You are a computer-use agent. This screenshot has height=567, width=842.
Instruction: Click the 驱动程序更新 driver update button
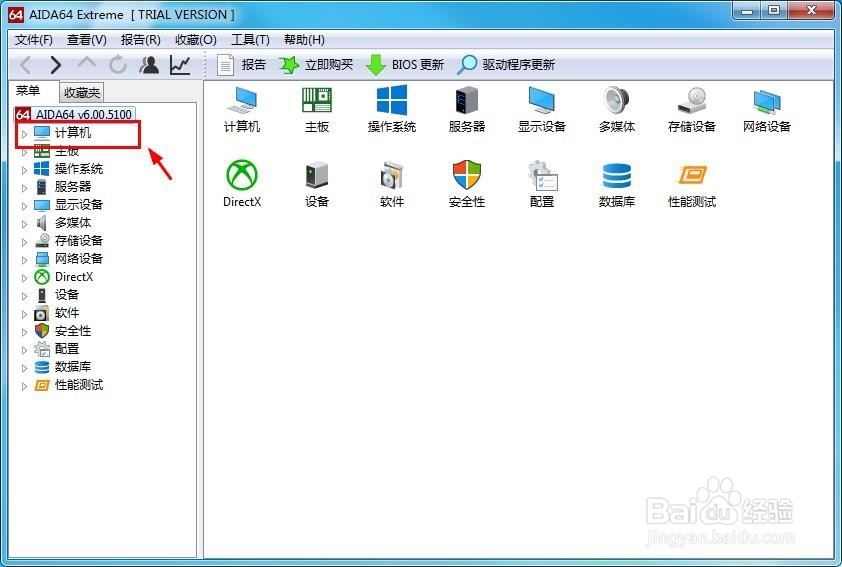point(506,65)
